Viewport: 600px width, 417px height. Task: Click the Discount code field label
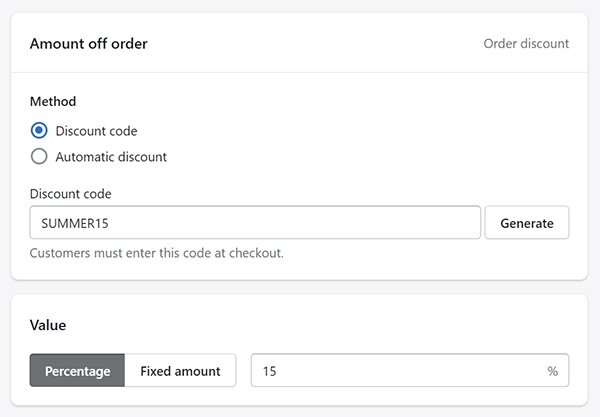coord(70,194)
